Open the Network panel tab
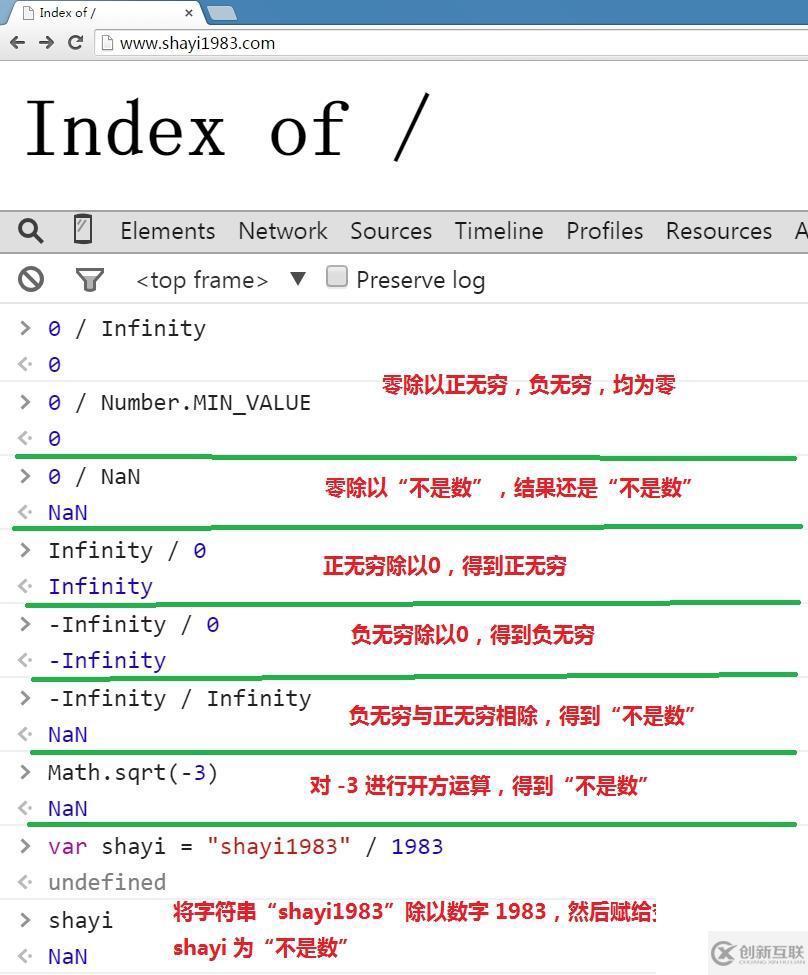Screen dimensions: 808x975 point(283,231)
